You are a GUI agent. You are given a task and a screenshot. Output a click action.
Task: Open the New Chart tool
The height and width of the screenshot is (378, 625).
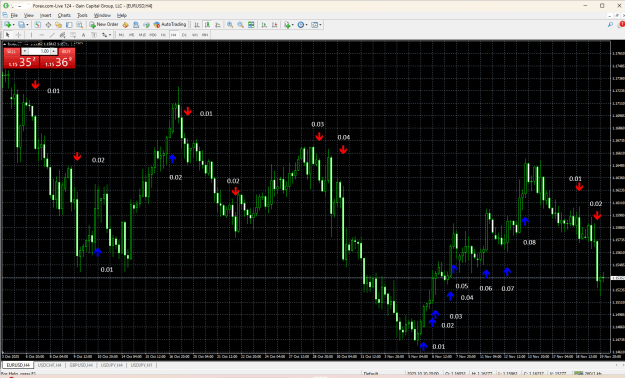8,25
